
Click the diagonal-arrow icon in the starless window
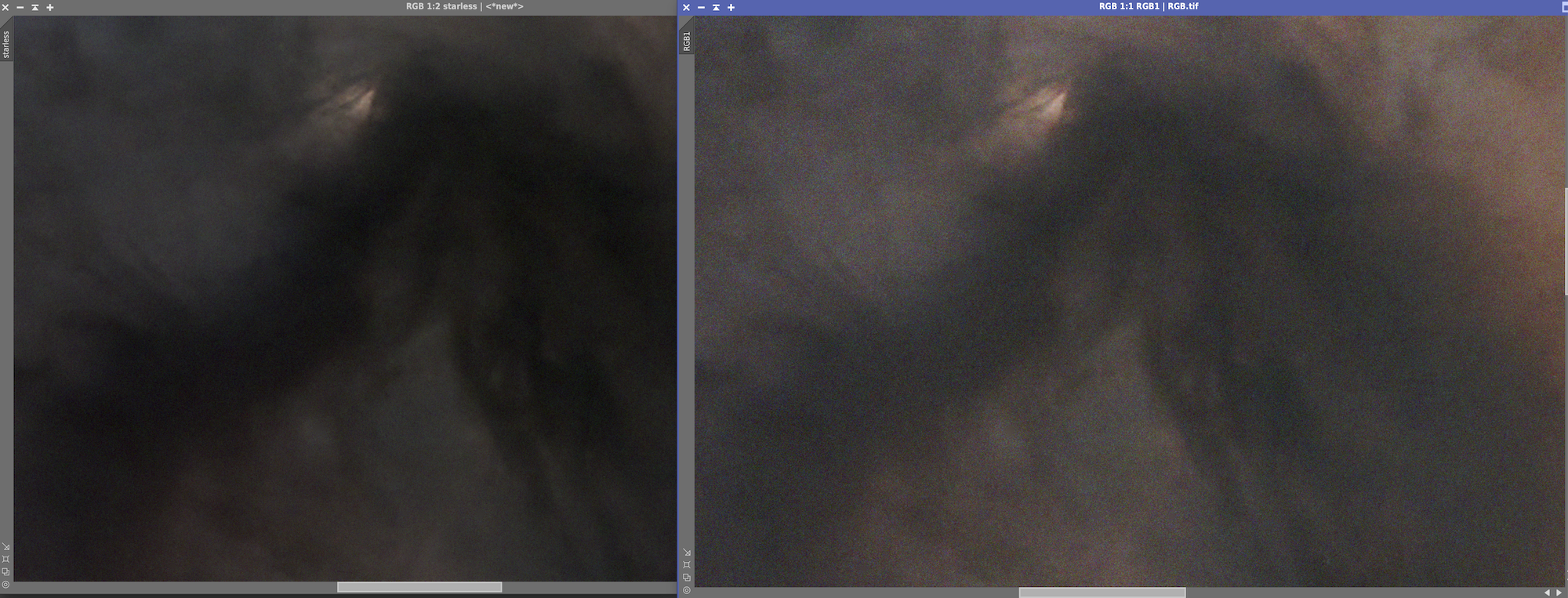click(x=5, y=547)
